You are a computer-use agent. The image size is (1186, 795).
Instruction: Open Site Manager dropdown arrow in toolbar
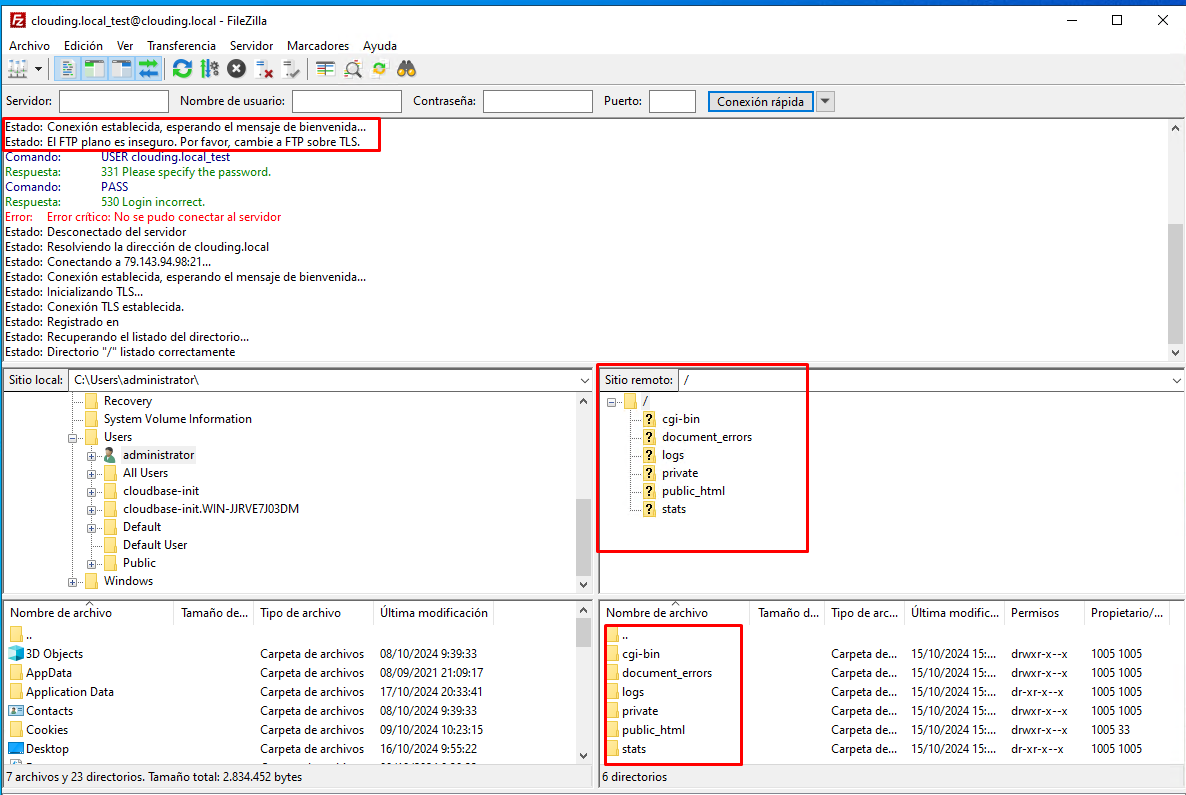[38, 70]
